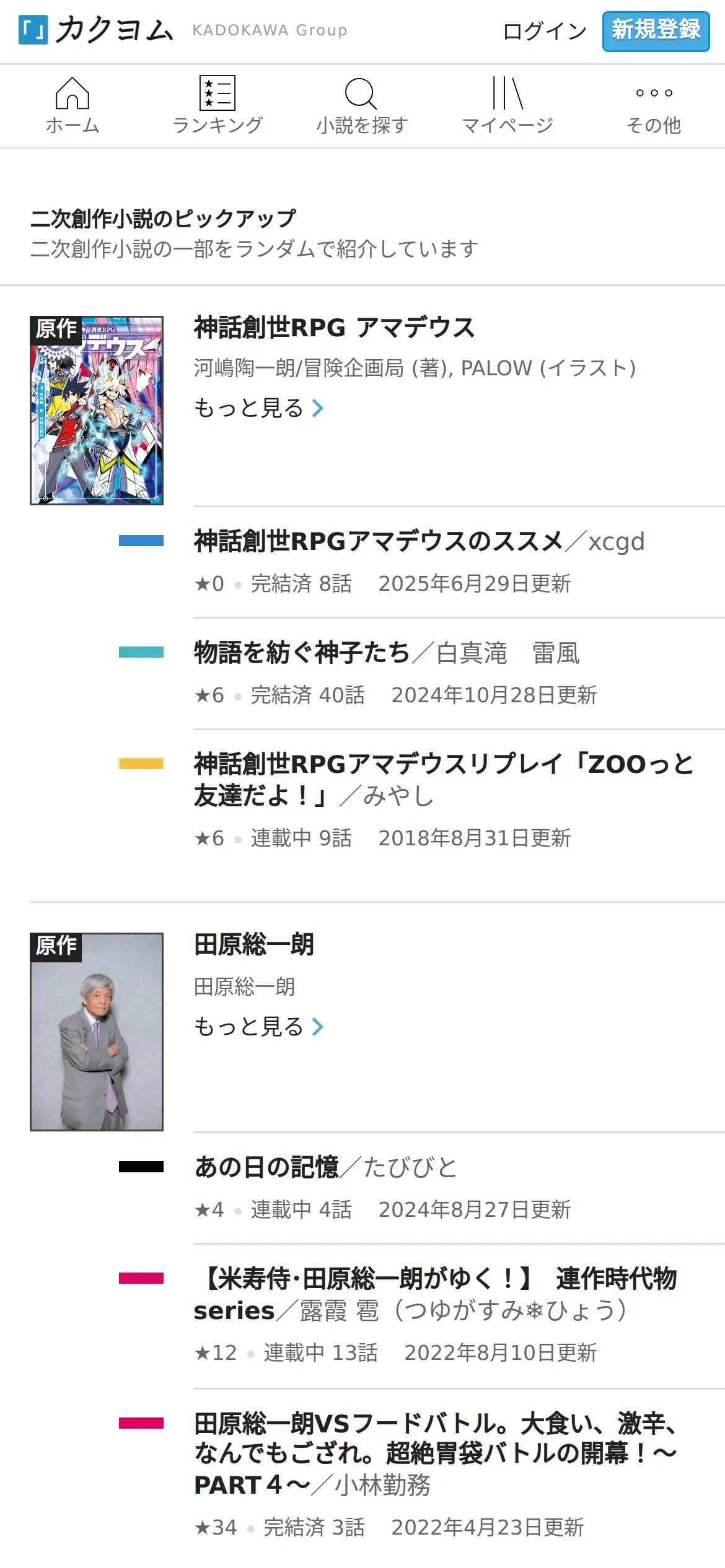The width and height of the screenshot is (725, 1568).
Task: Click the blue chevron beside アマデウス もっと見る
Action: point(317,408)
